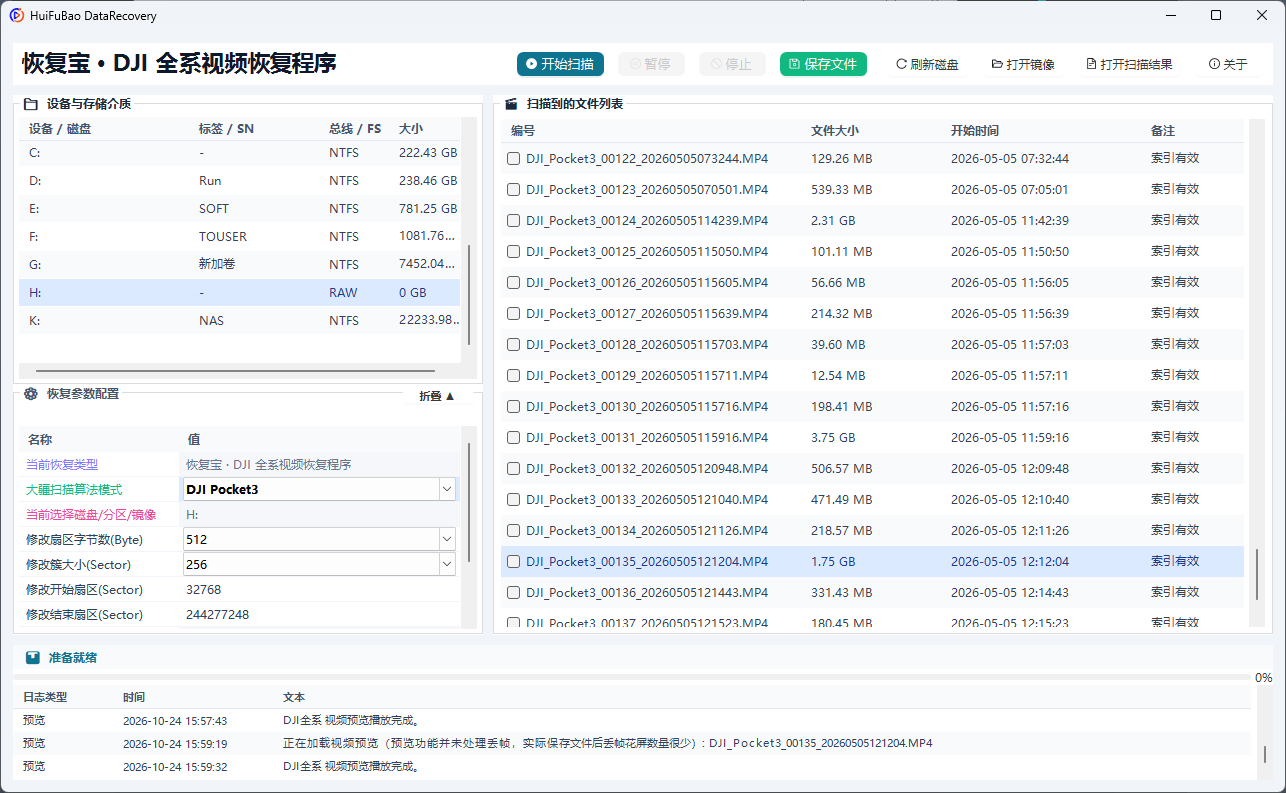Click the recovery parameters gear icon
Screen dimensions: 1286x793
point(31,394)
